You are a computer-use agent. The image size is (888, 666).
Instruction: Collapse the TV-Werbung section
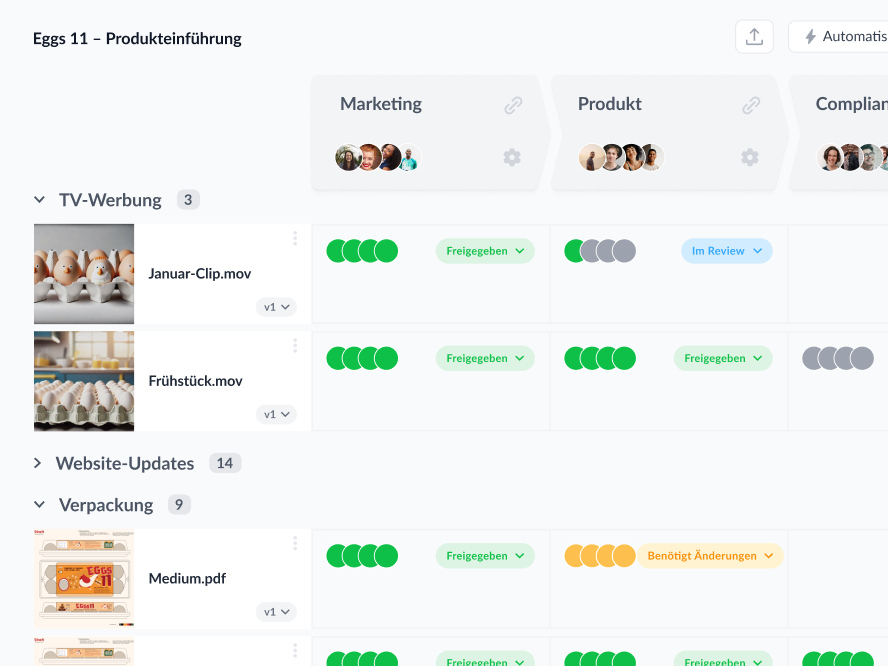click(x=39, y=200)
